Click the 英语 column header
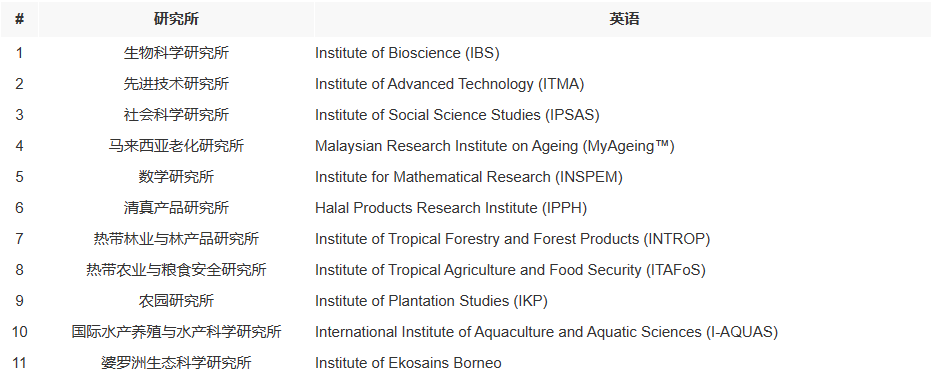931x379 pixels. click(624, 19)
